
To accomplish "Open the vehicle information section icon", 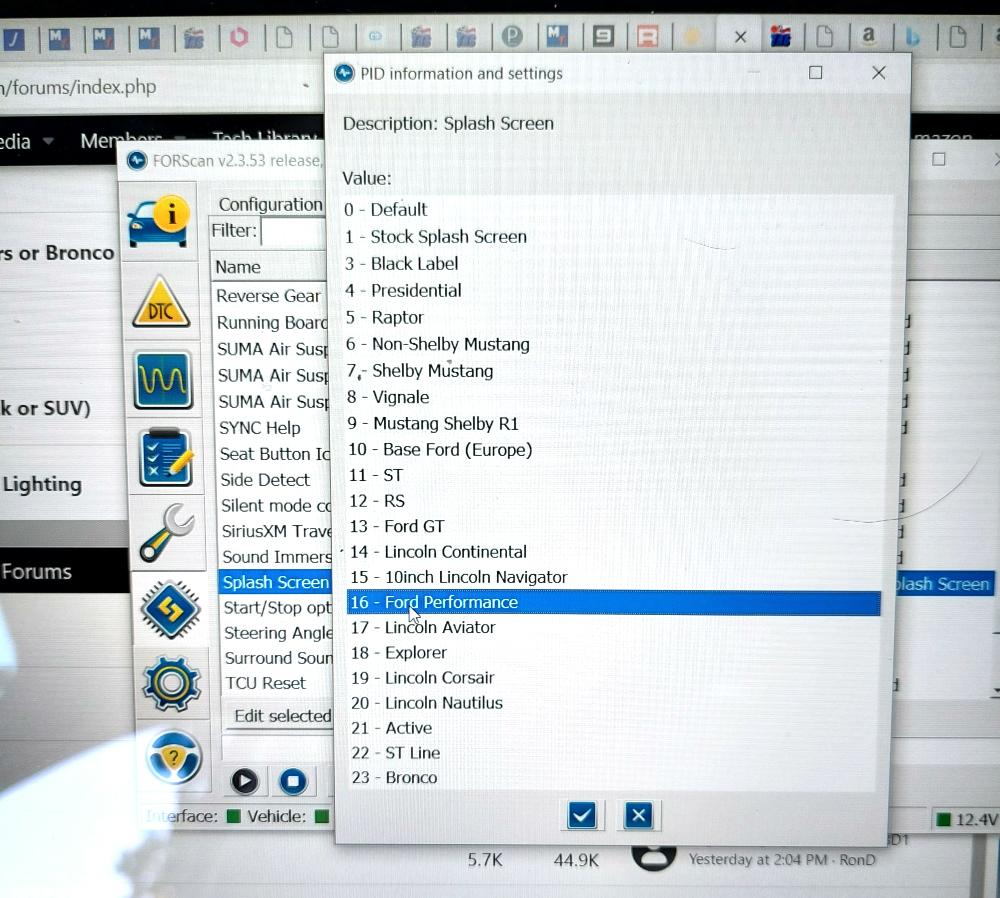I will pyautogui.click(x=158, y=218).
